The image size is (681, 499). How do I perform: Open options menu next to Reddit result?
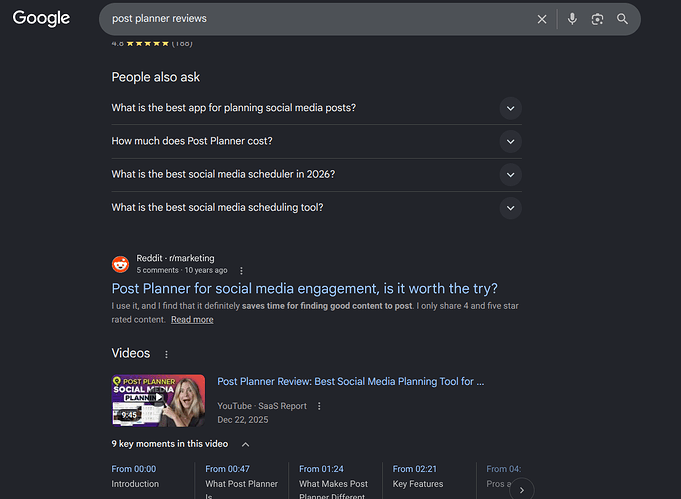point(241,271)
